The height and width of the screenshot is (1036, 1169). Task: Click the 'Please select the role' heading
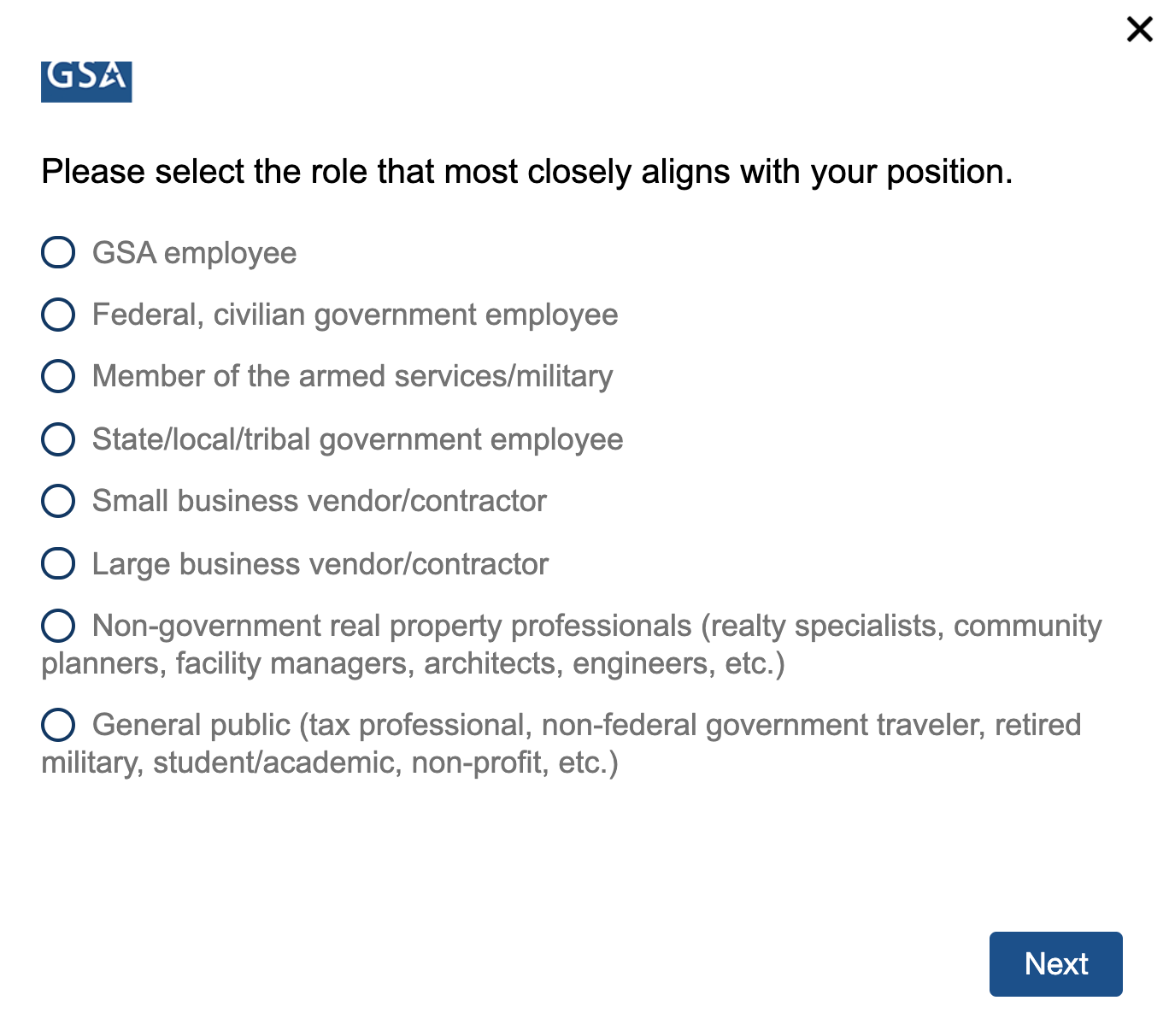(x=526, y=172)
